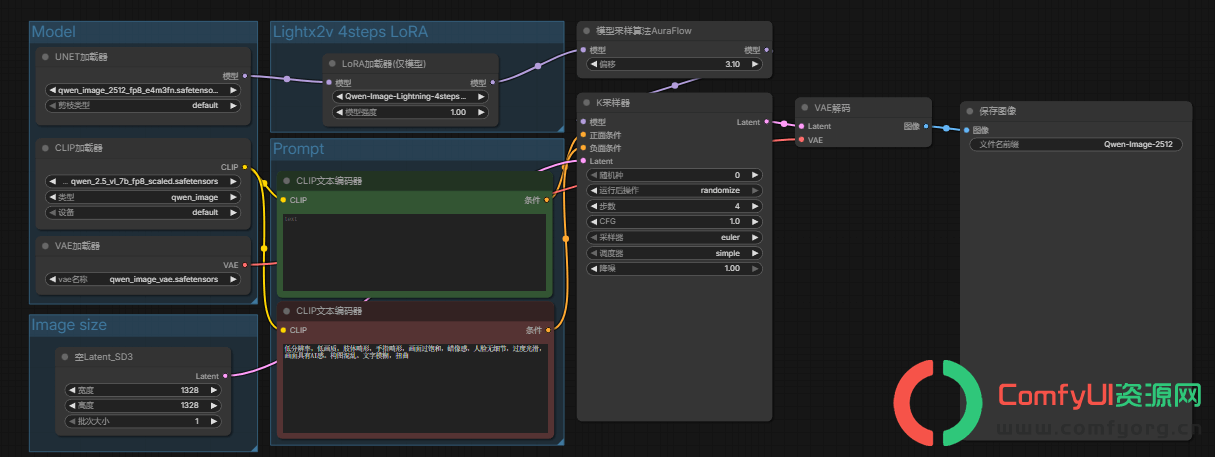Collapse the K采样器 node via its dot
This screenshot has width=1215, height=457.
pyautogui.click(x=587, y=103)
